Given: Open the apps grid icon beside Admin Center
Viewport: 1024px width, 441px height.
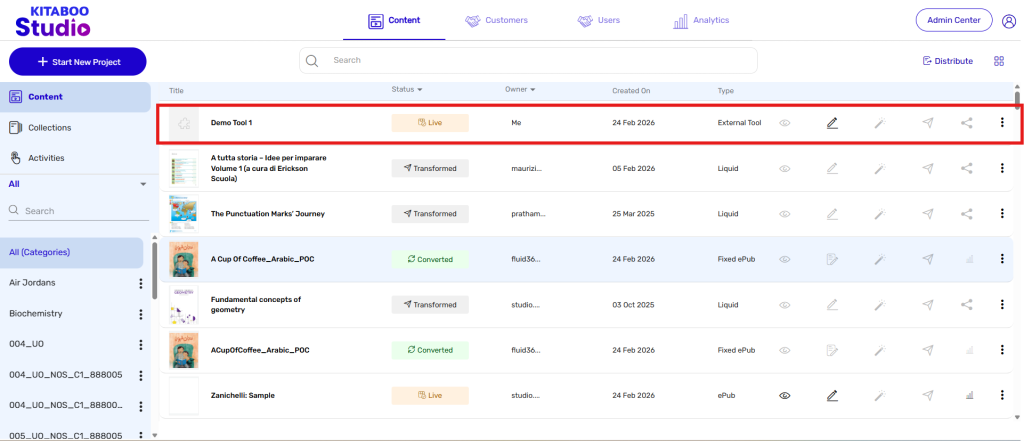Looking at the screenshot, I should tap(1008, 20).
